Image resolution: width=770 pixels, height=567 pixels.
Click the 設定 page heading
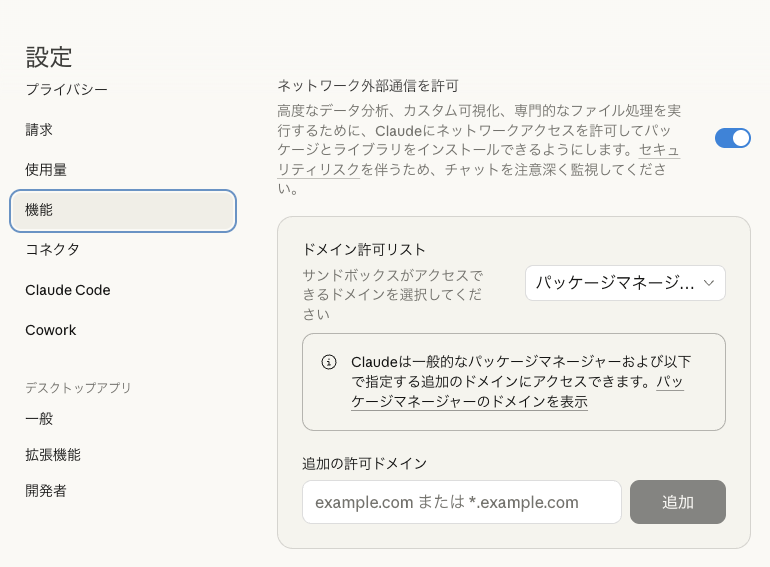[x=49, y=57]
